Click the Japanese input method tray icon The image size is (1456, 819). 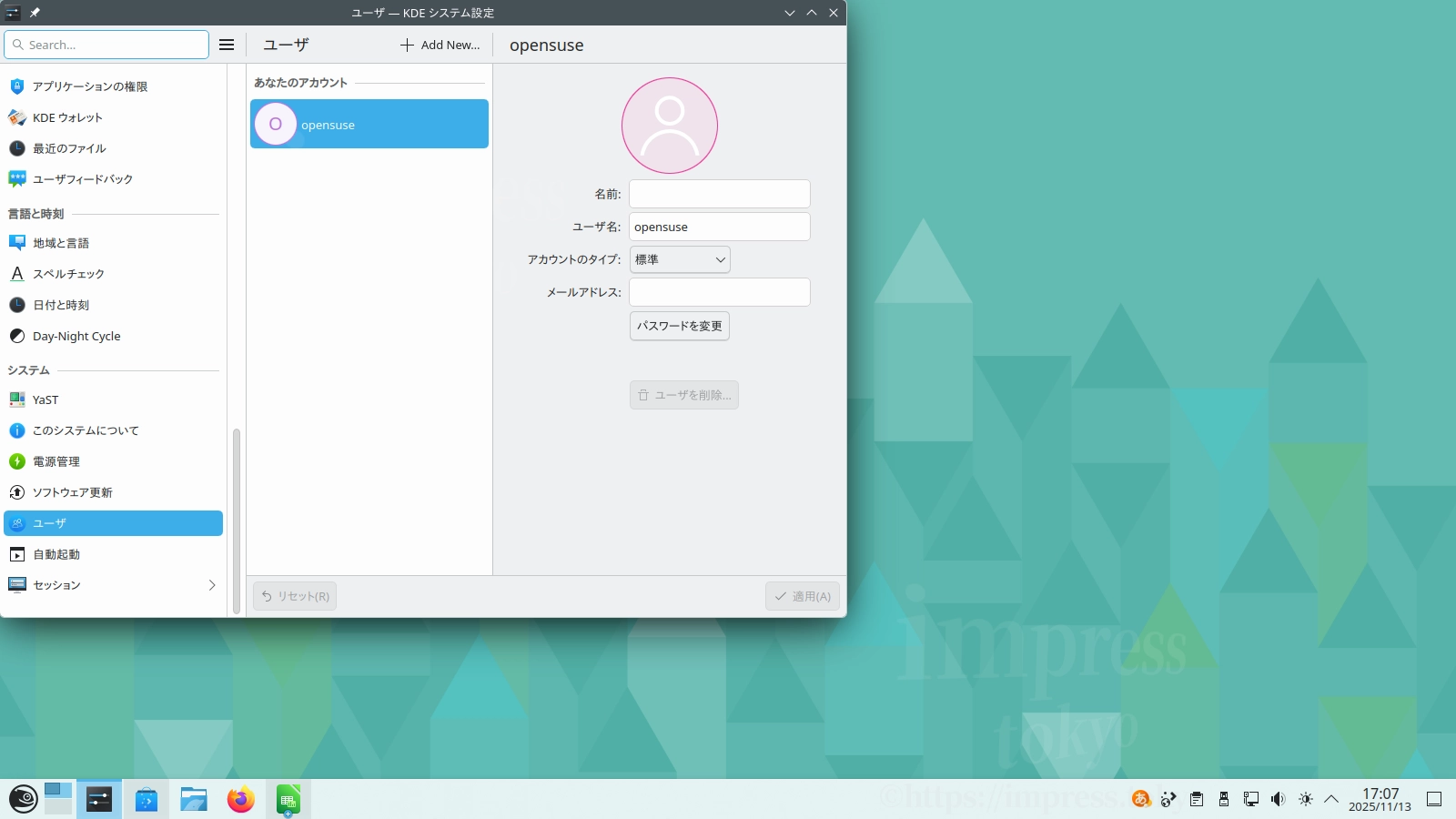[1141, 799]
